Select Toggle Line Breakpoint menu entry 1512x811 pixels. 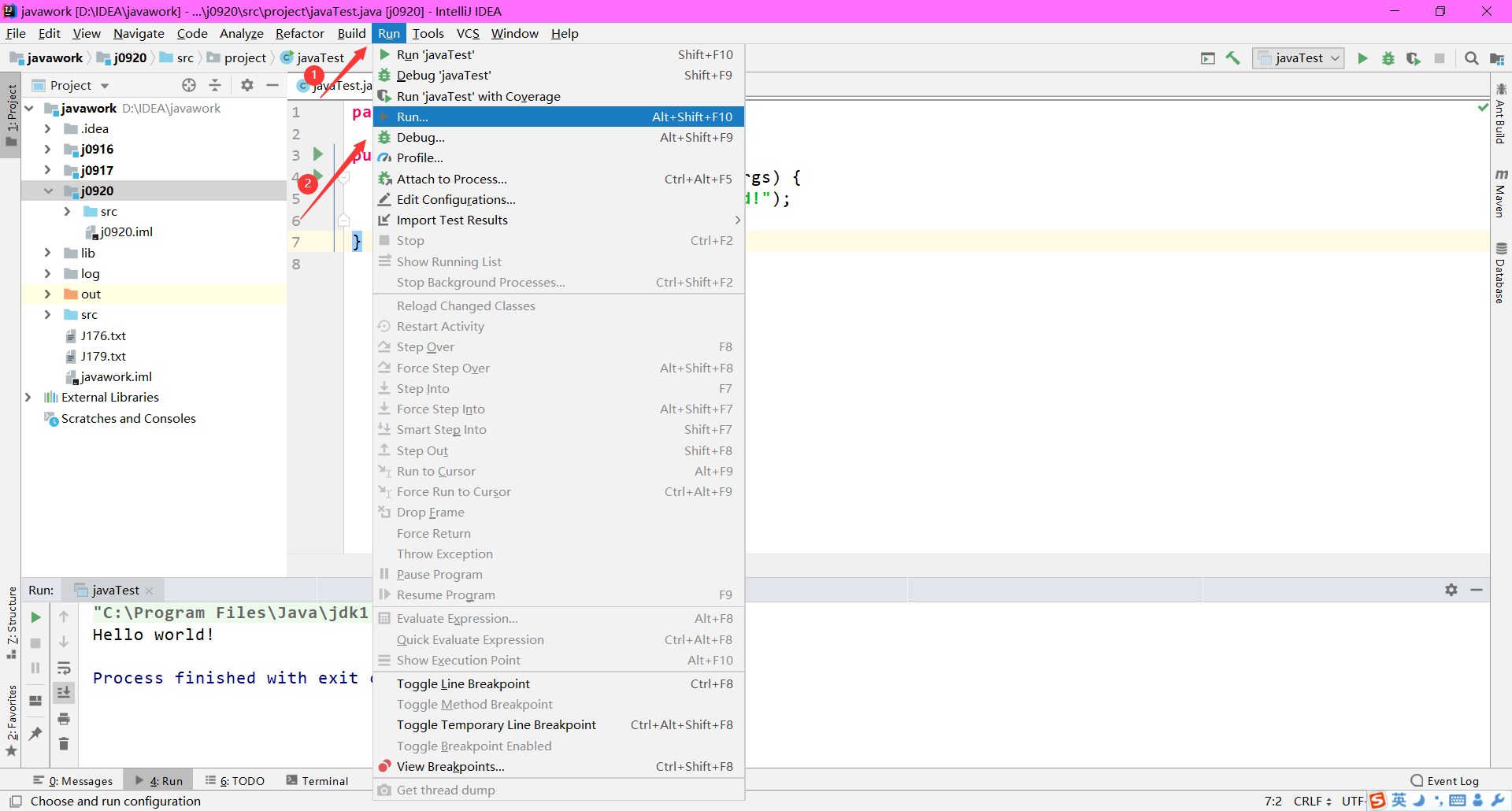click(558, 684)
